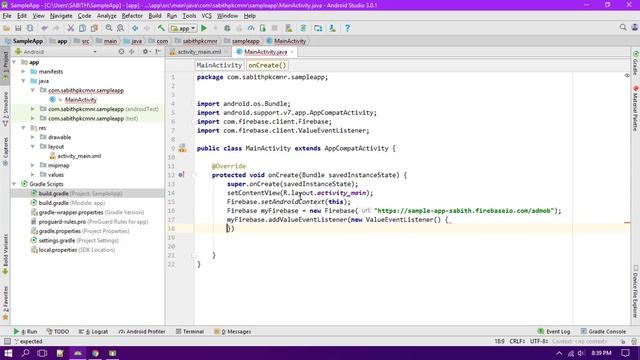Copy selection using the toolbar icon
Viewport: 640px width, 360px height.
(x=82, y=28)
